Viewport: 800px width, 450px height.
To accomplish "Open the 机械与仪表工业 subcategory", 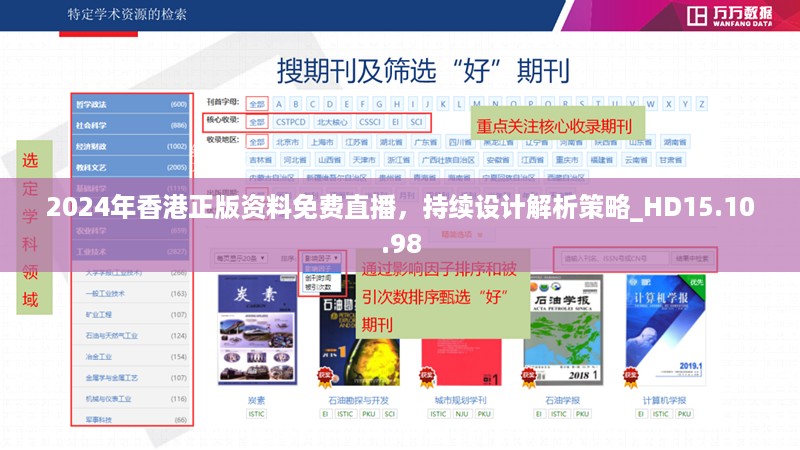I will 108,398.
